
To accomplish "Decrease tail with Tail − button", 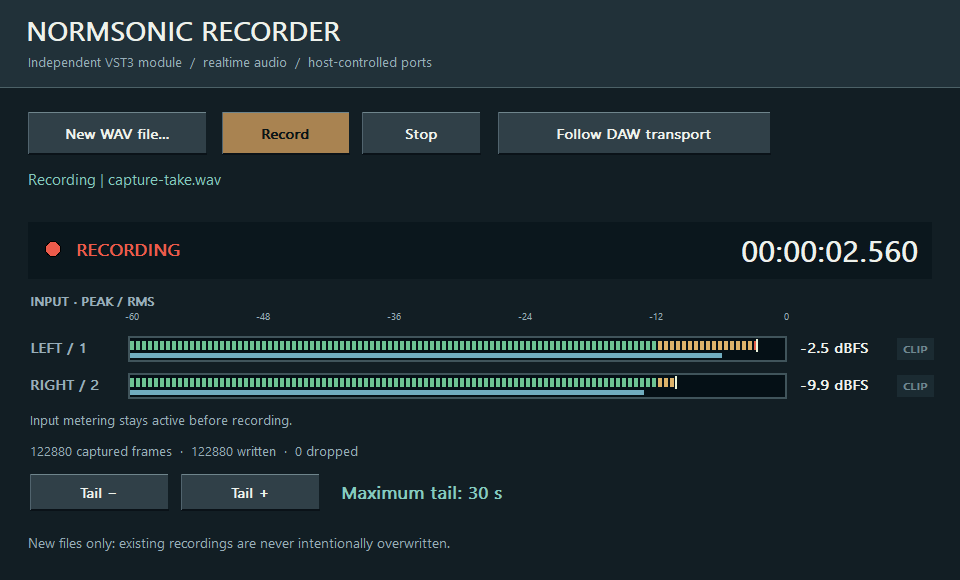I will [99, 492].
